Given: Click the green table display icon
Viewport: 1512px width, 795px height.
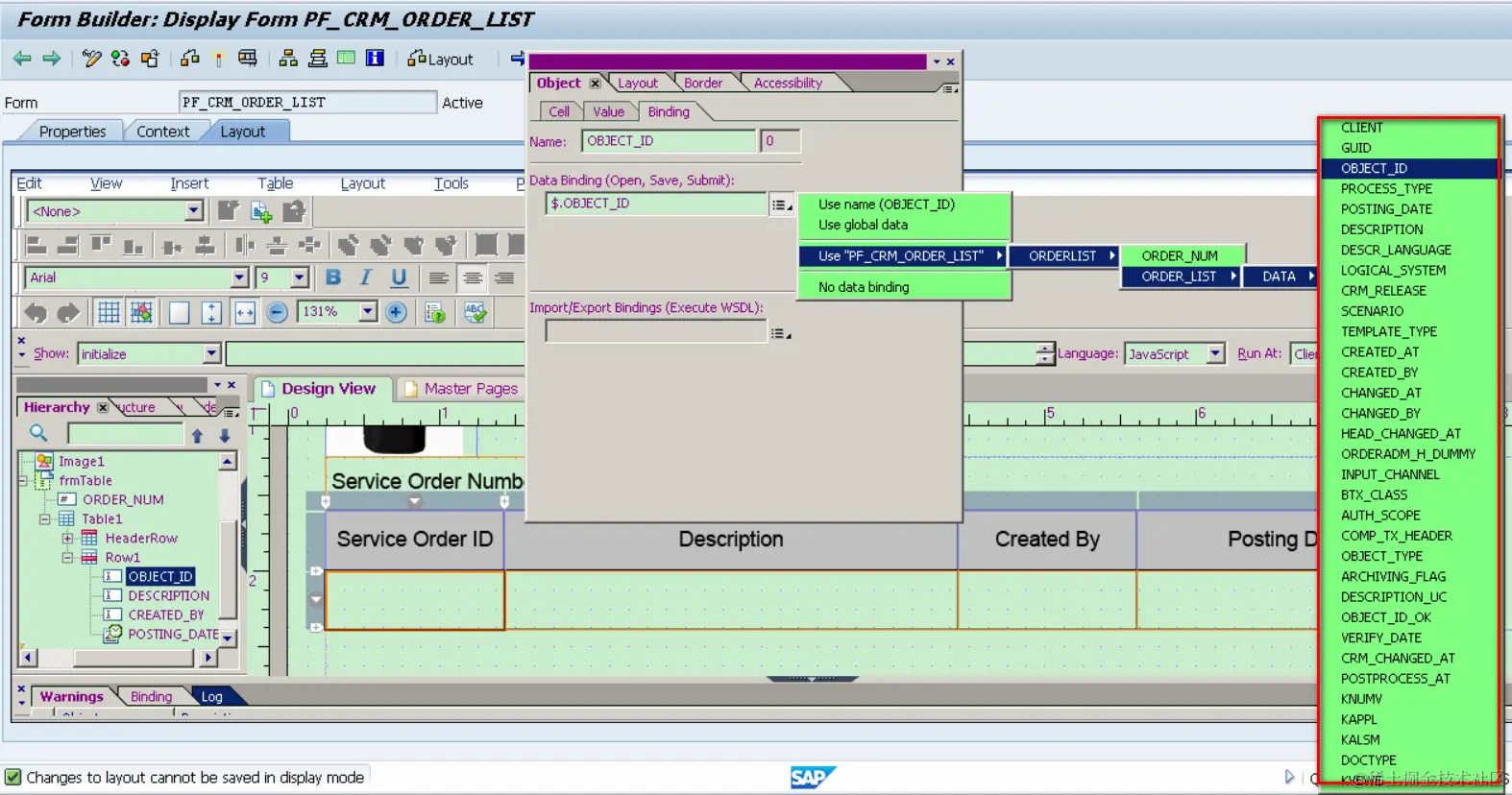Looking at the screenshot, I should 346,59.
